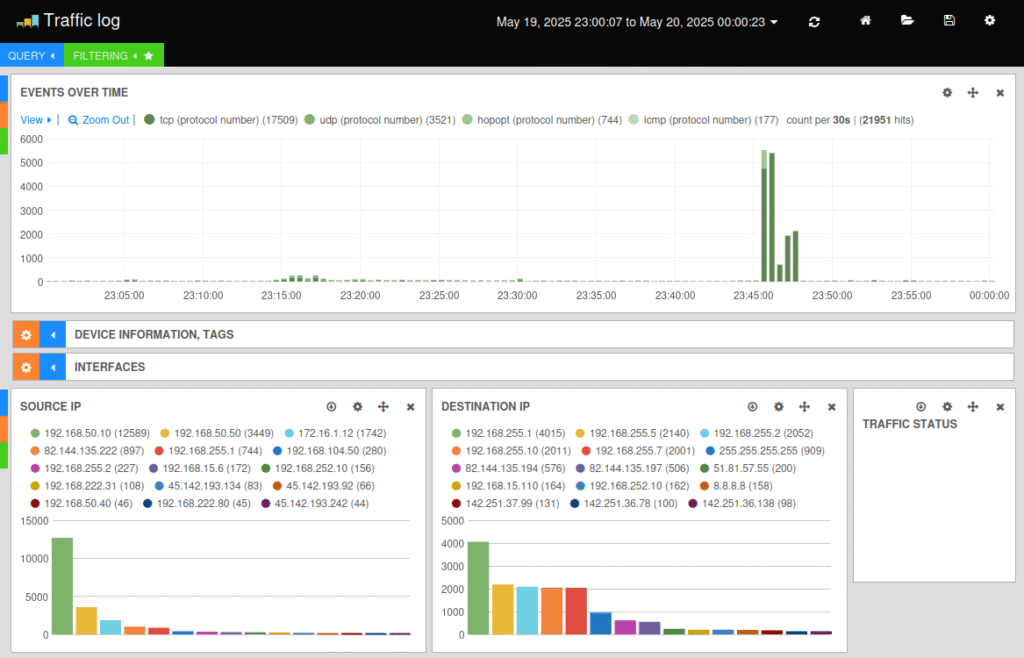This screenshot has width=1024, height=658.
Task: Open the gear for the Interfaces row
Action: pos(26,368)
